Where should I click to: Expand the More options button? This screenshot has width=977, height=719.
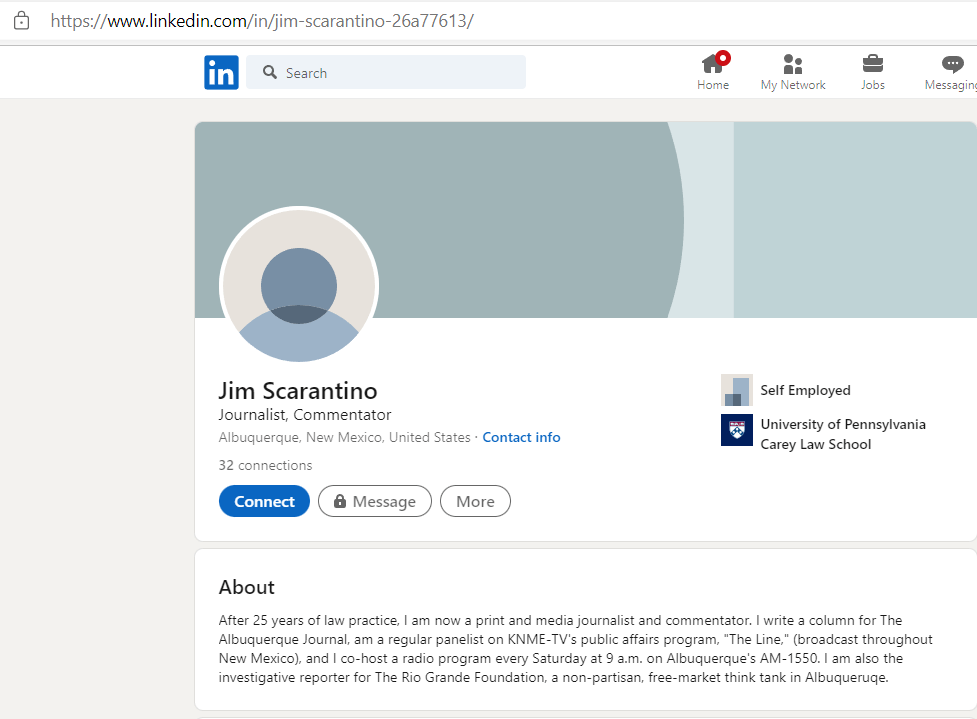point(475,502)
